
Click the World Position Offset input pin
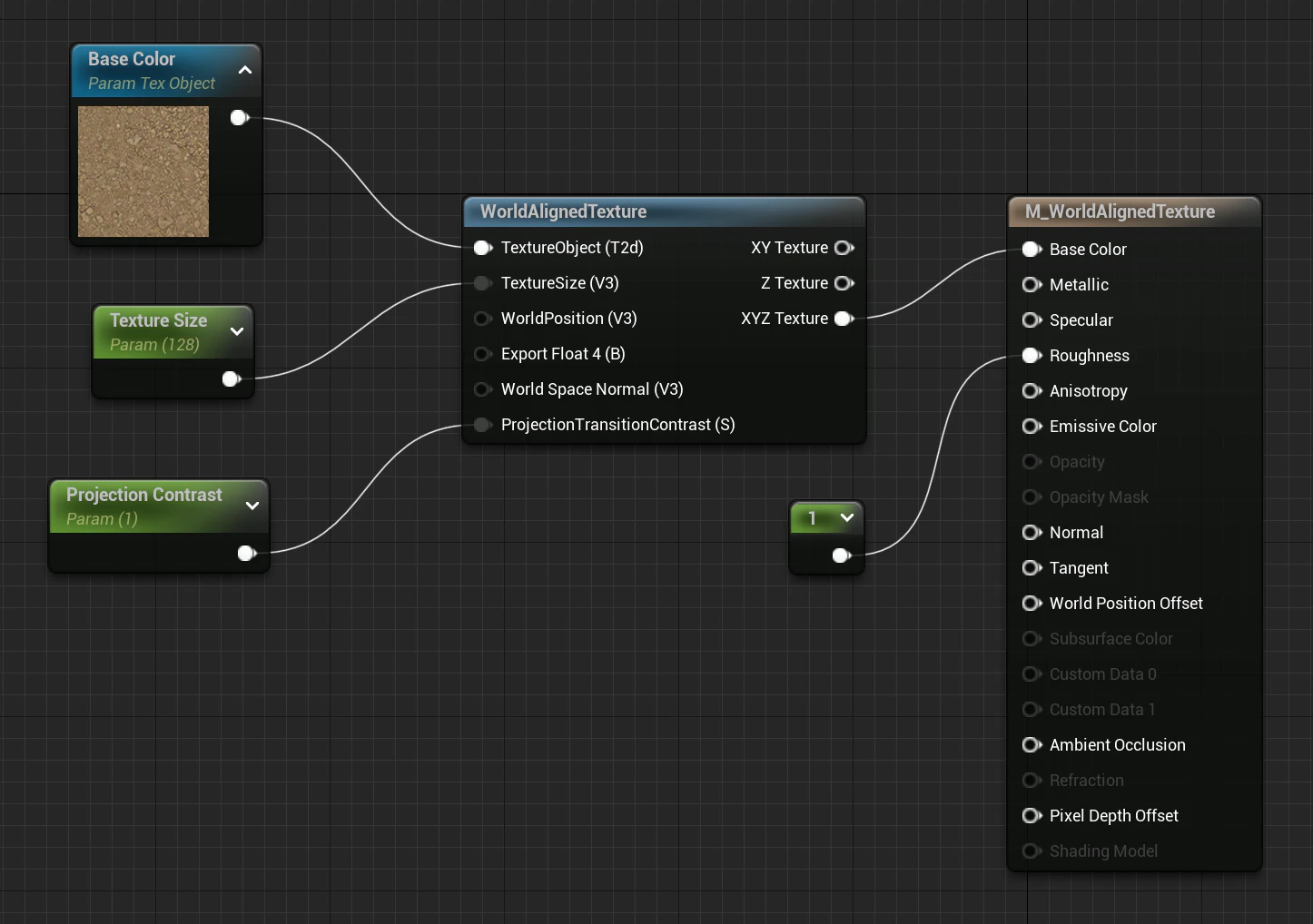(x=1032, y=604)
